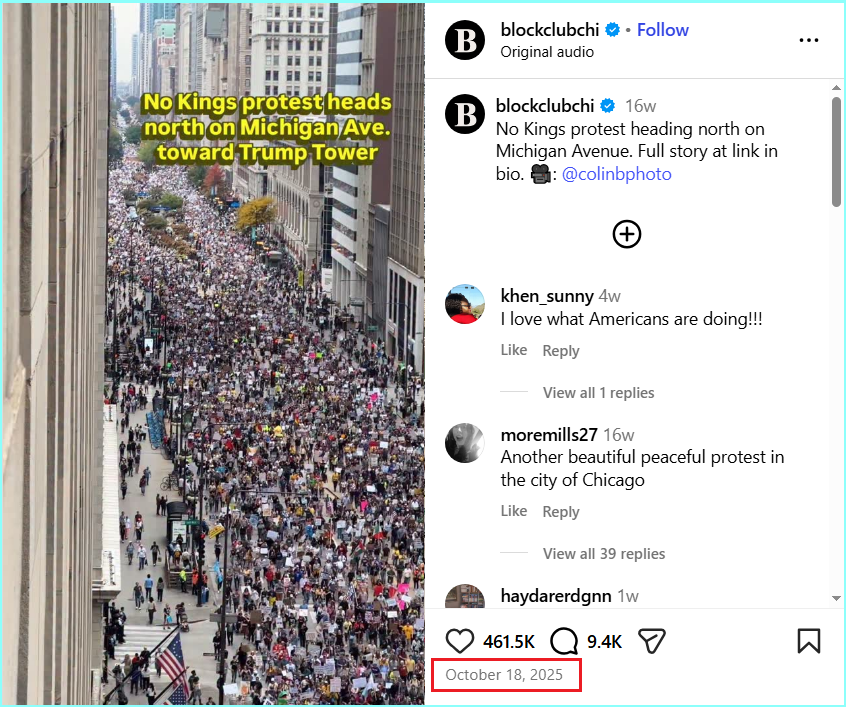The width and height of the screenshot is (846, 707).
Task: Click moremills27's profile avatar
Action: click(x=465, y=443)
